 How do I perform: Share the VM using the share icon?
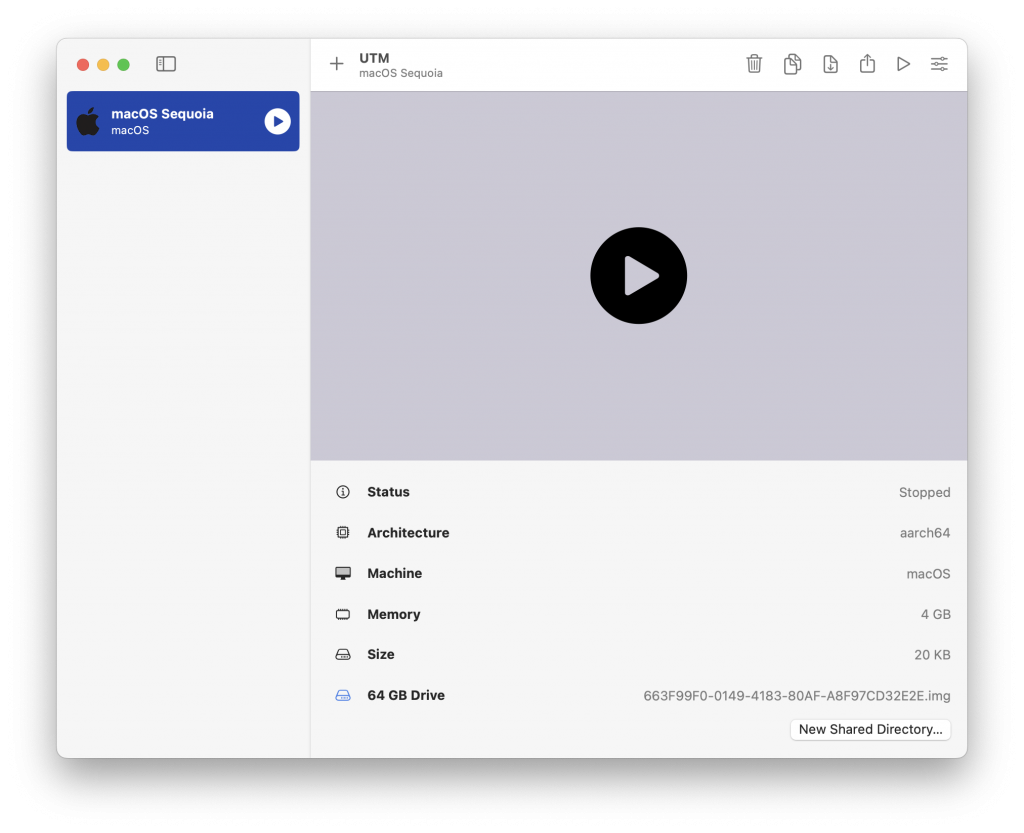click(867, 64)
